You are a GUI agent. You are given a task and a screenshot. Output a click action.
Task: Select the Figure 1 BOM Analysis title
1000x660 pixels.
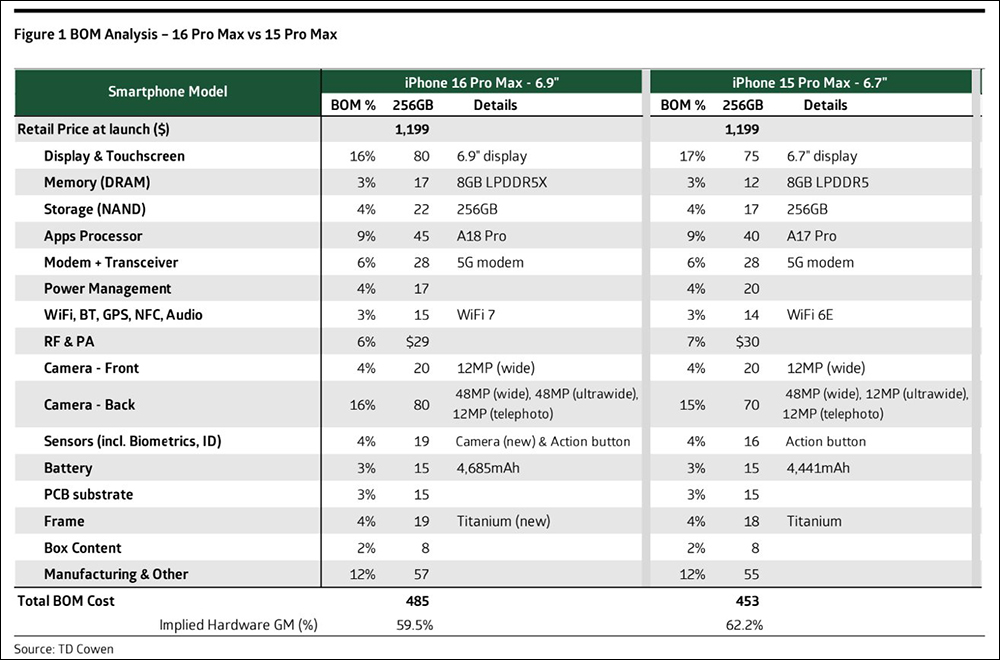coord(175,34)
